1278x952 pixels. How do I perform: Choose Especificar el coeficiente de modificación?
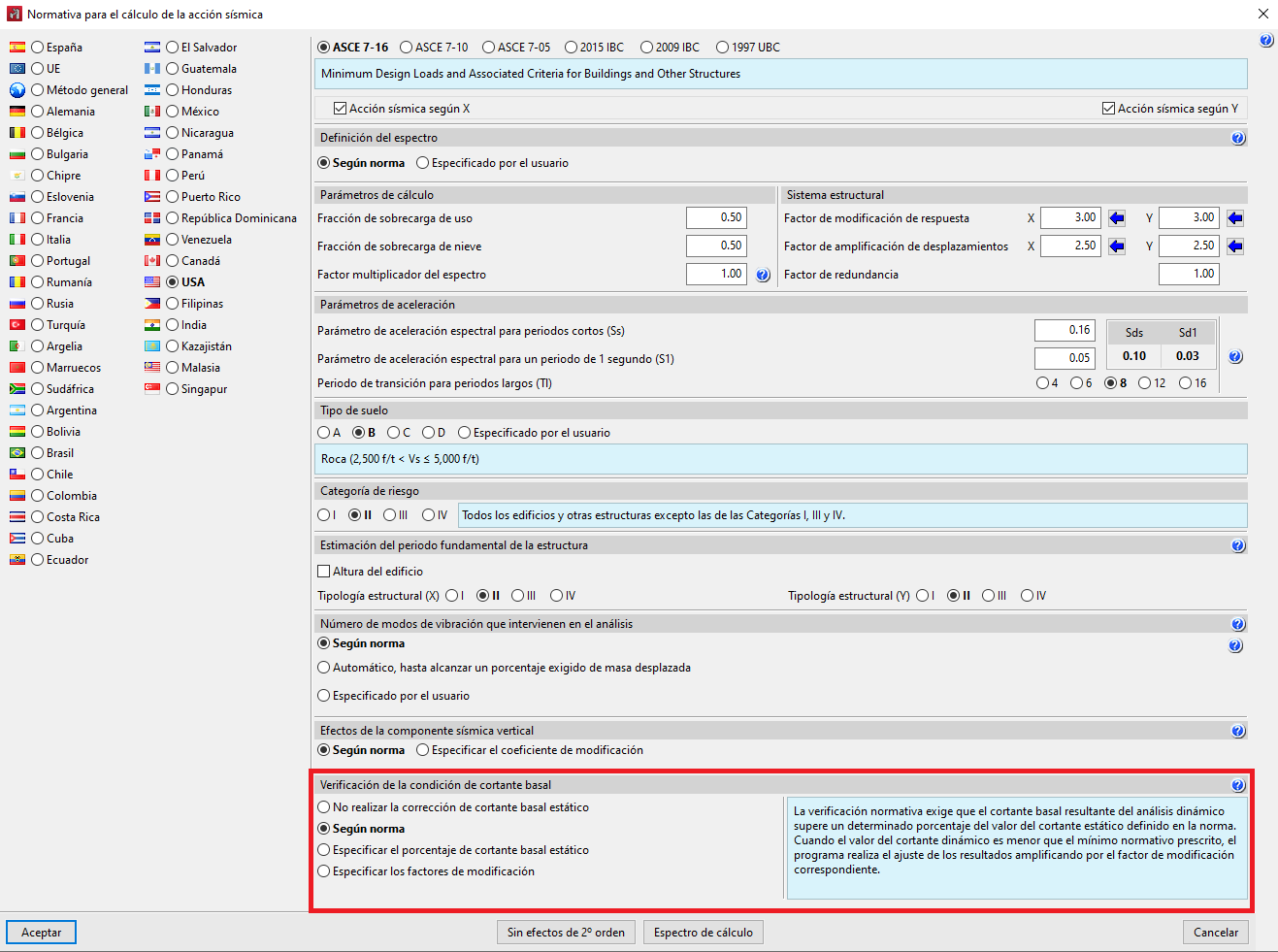[x=423, y=750]
